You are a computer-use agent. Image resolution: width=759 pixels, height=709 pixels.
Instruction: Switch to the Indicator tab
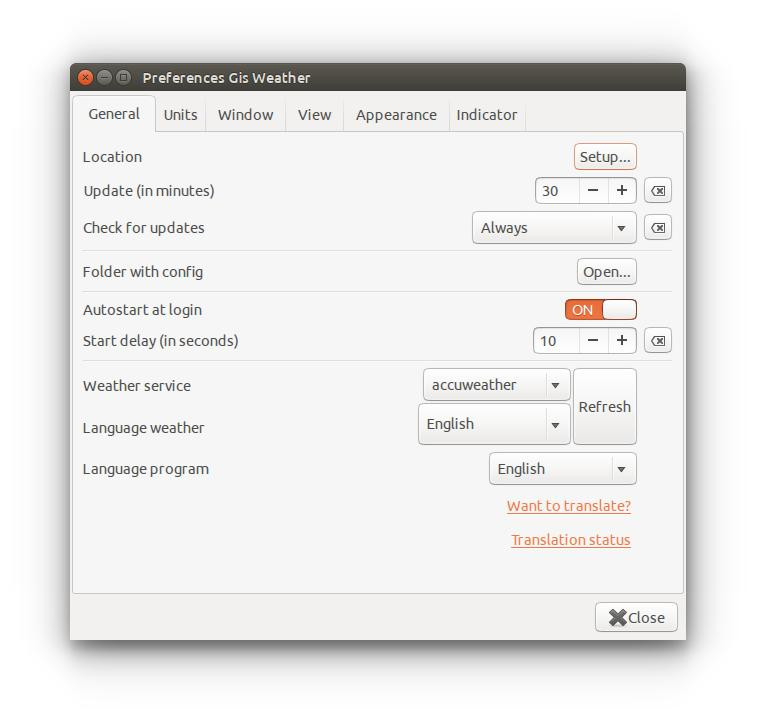click(x=487, y=115)
